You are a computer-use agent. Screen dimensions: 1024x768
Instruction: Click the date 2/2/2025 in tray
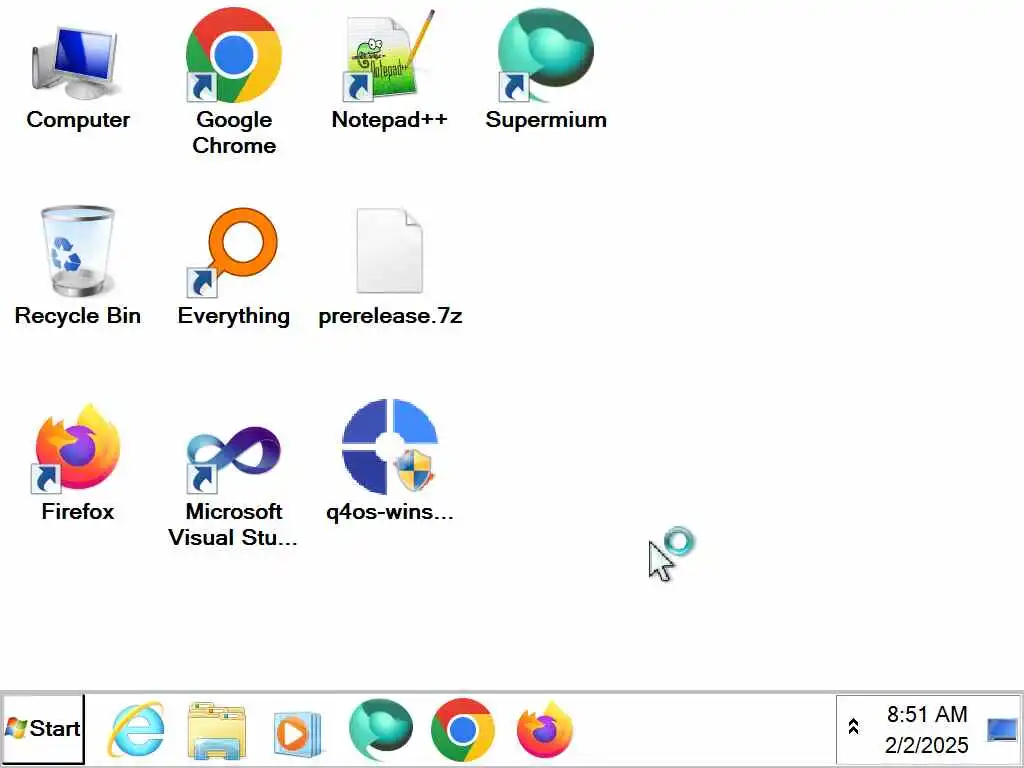[927, 744]
